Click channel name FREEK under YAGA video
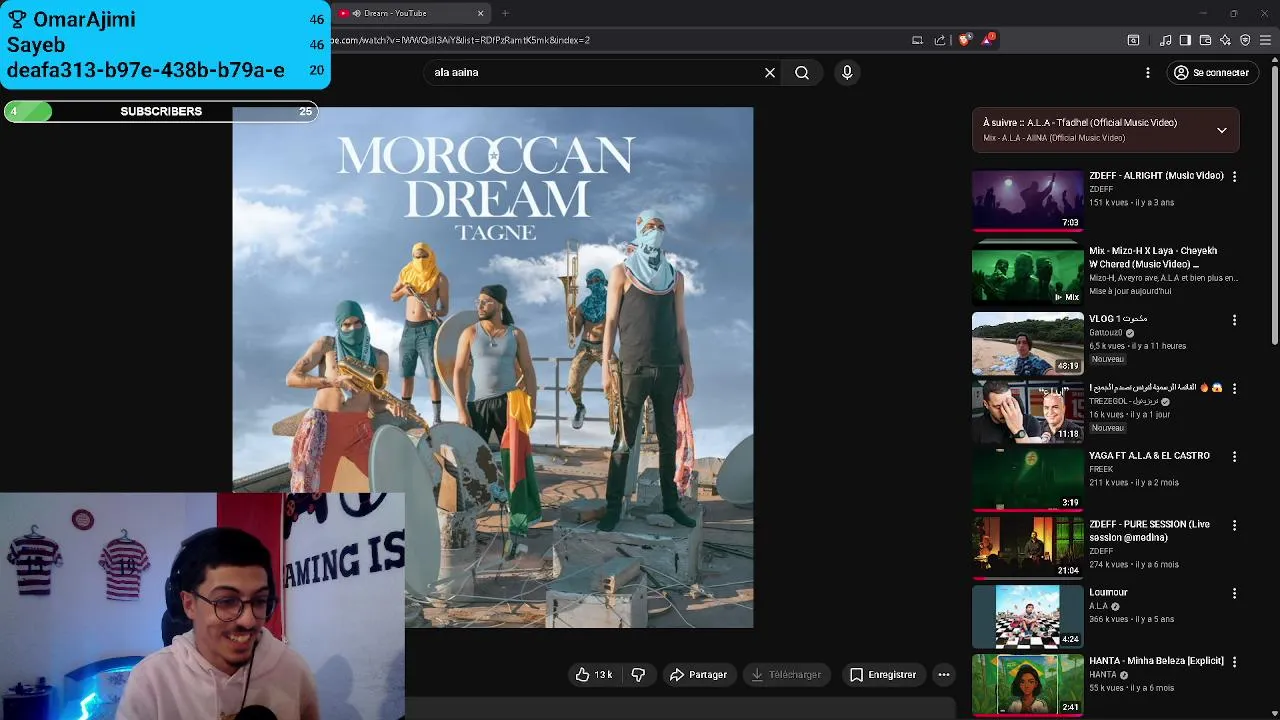The width and height of the screenshot is (1280, 720). point(1101,469)
